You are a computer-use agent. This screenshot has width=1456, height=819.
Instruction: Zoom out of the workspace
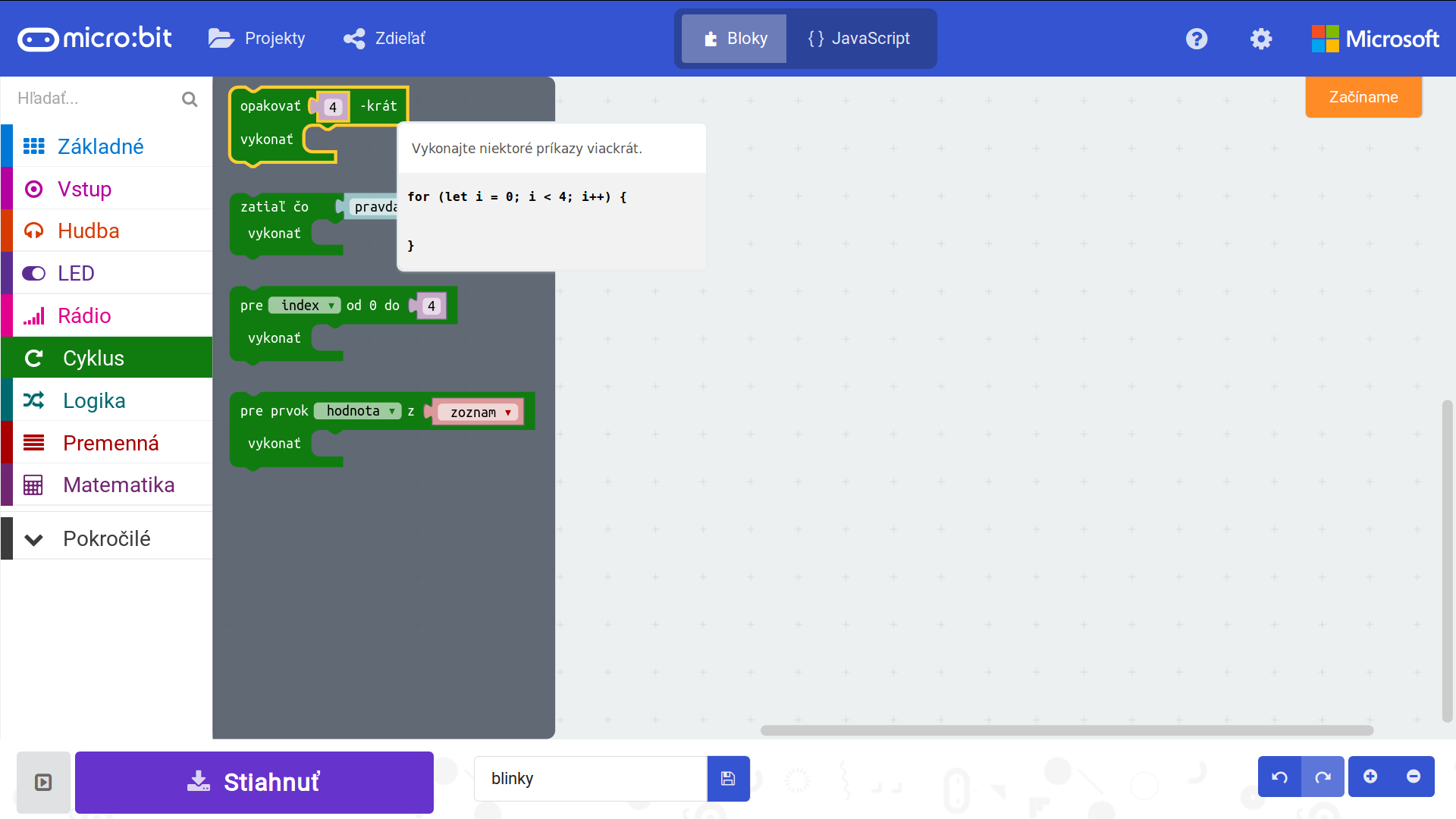tap(1413, 777)
